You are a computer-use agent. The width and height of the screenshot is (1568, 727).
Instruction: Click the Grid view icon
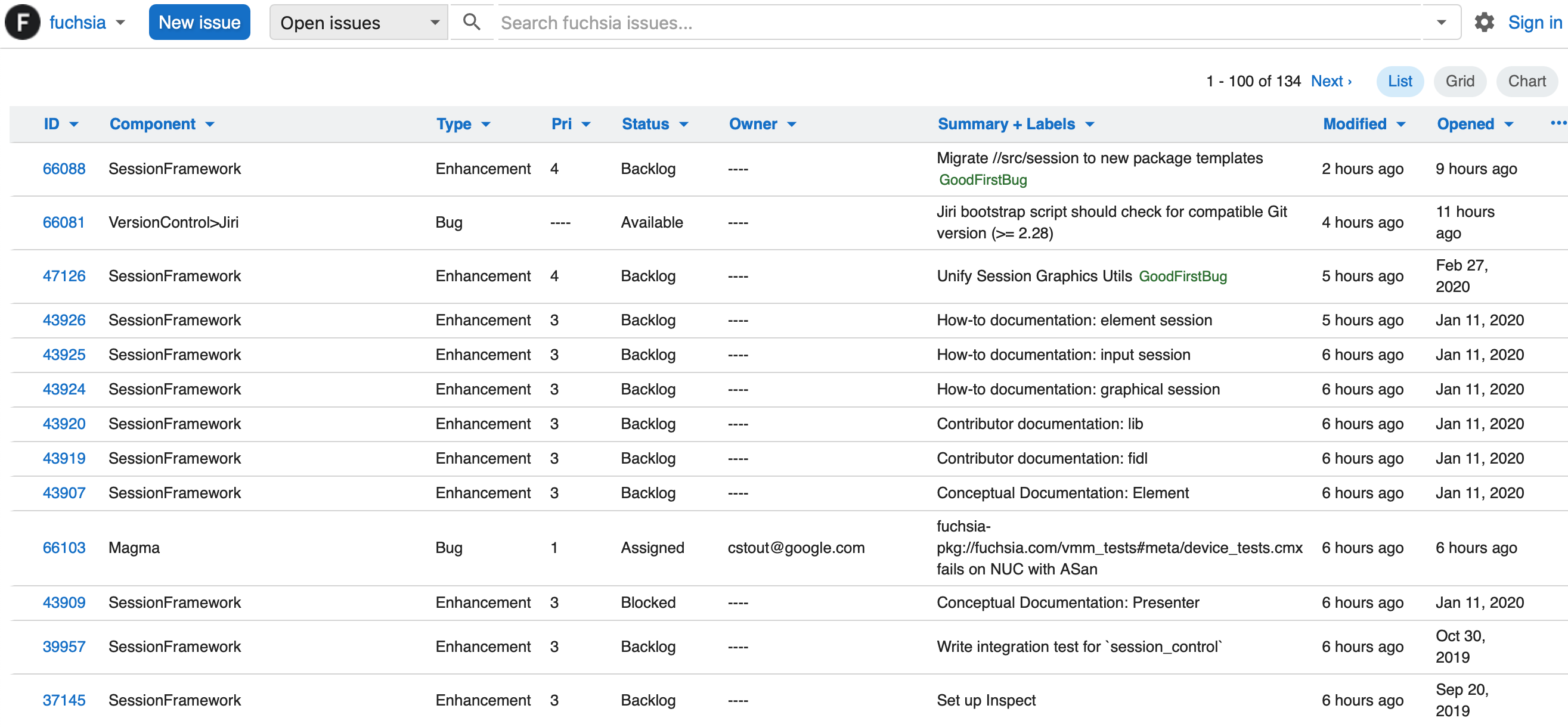(1461, 81)
